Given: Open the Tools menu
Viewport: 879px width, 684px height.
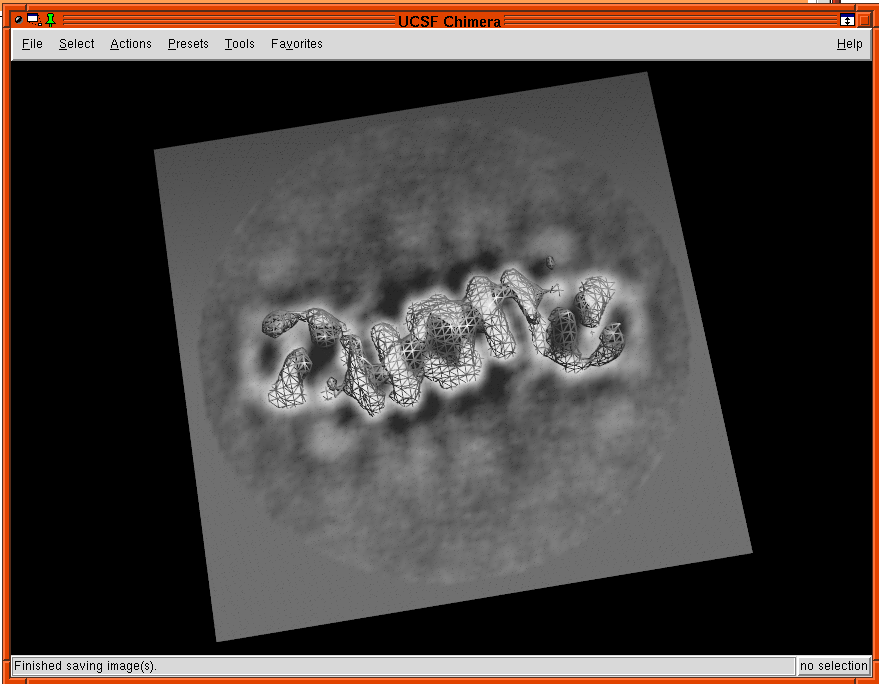Looking at the screenshot, I should (x=239, y=44).
